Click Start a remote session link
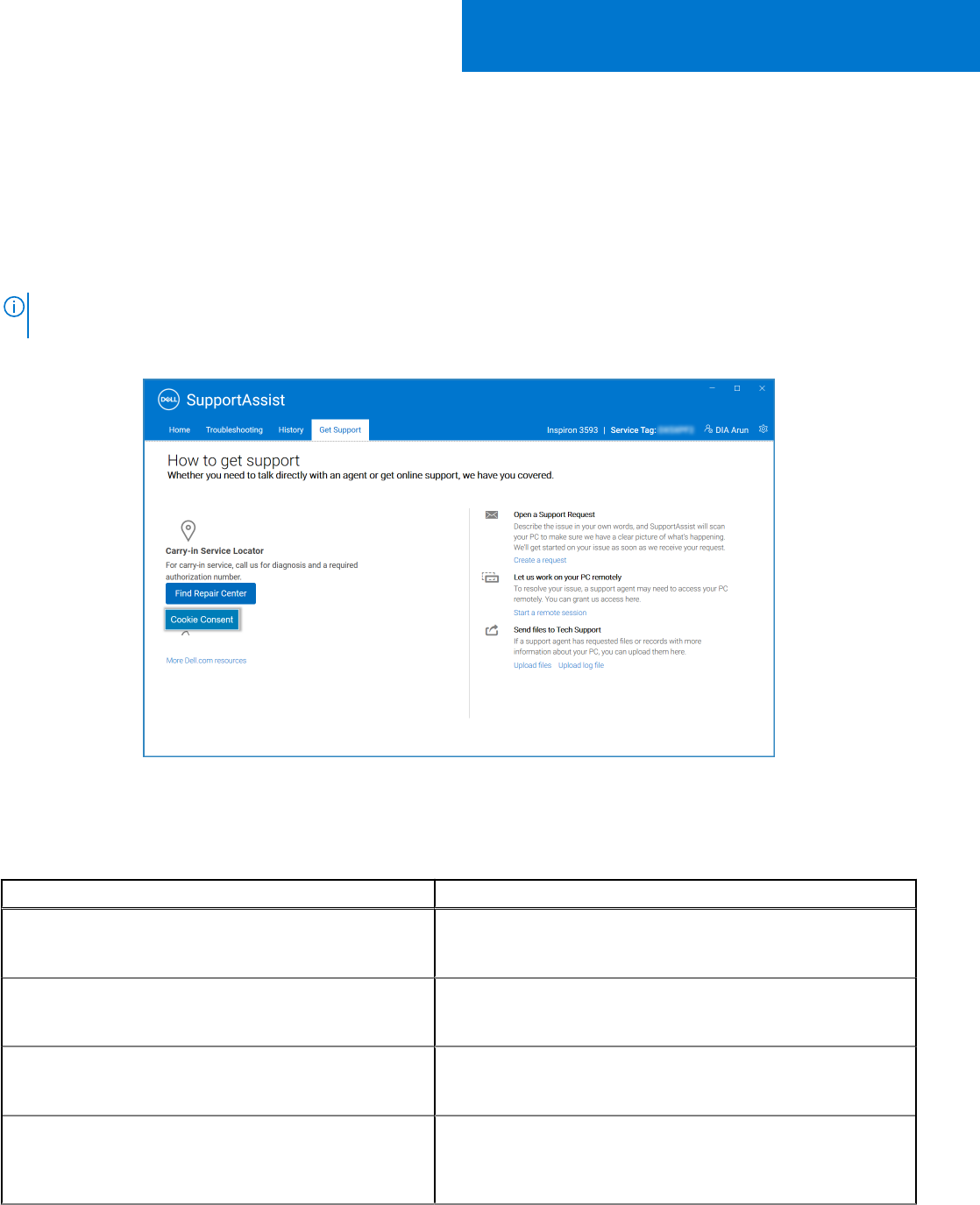Viewport: 980px width, 1205px height. point(550,613)
